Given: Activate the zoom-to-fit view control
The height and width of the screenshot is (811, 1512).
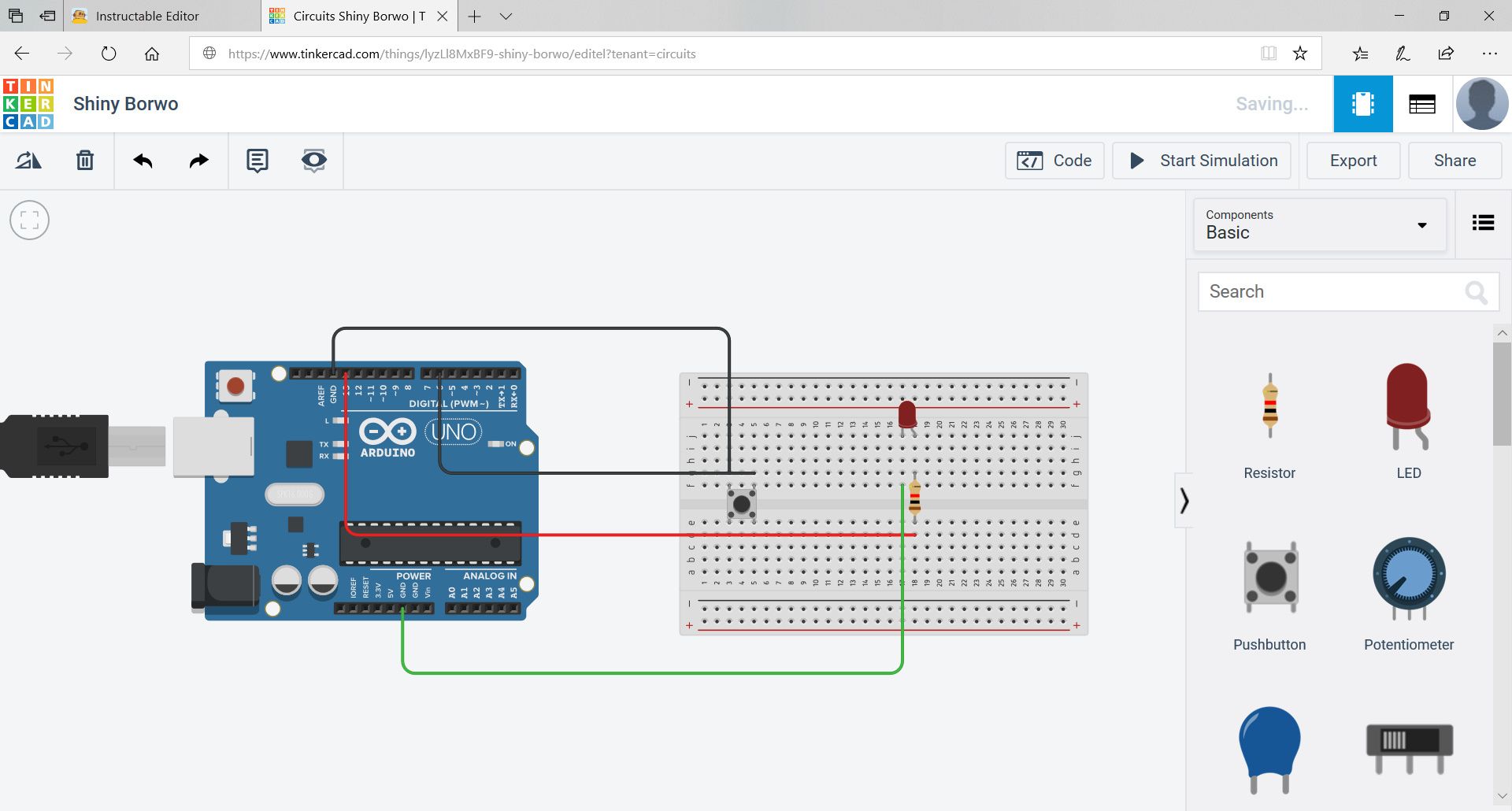Looking at the screenshot, I should coord(29,220).
